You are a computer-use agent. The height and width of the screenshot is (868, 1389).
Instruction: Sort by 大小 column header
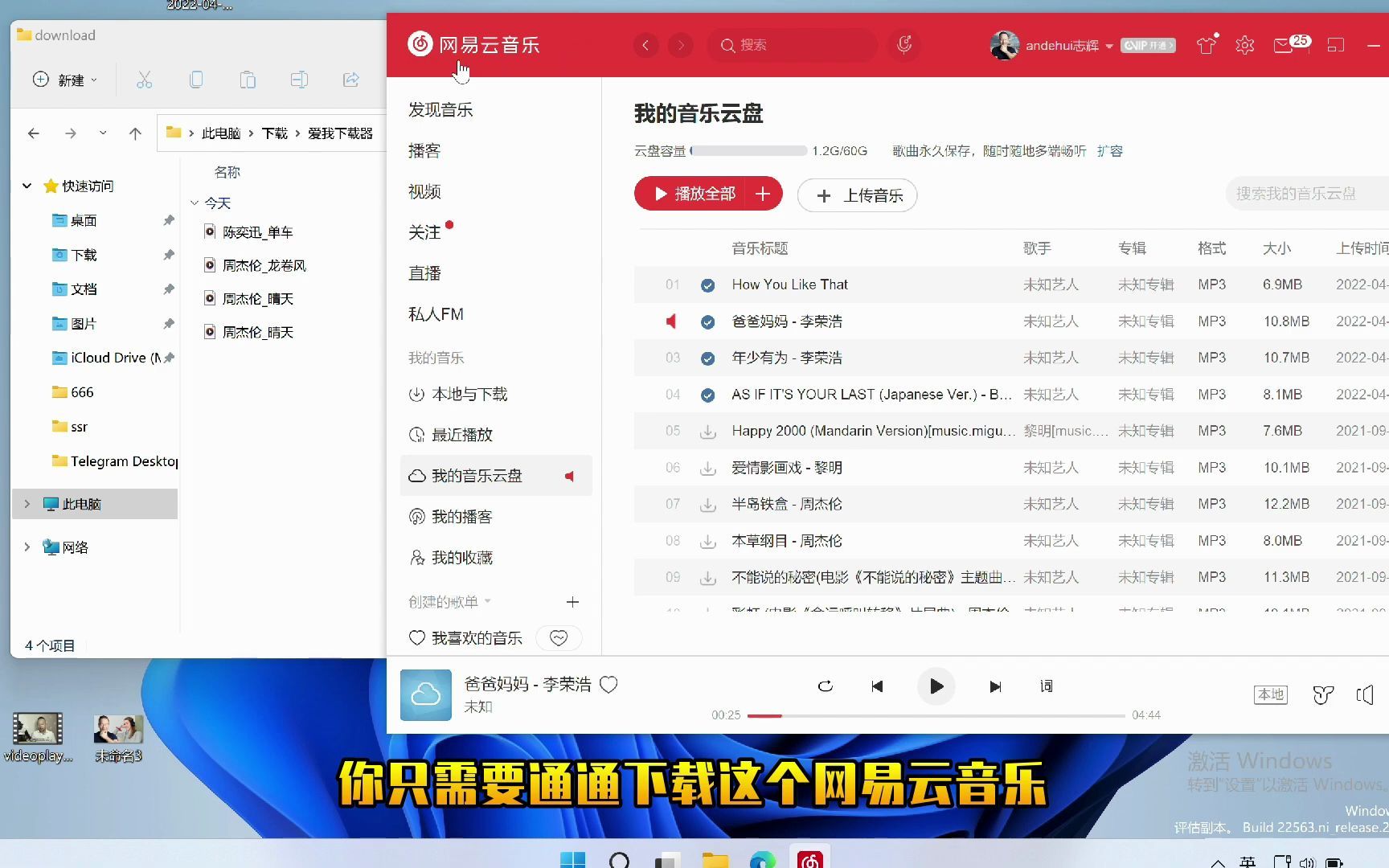[1276, 248]
